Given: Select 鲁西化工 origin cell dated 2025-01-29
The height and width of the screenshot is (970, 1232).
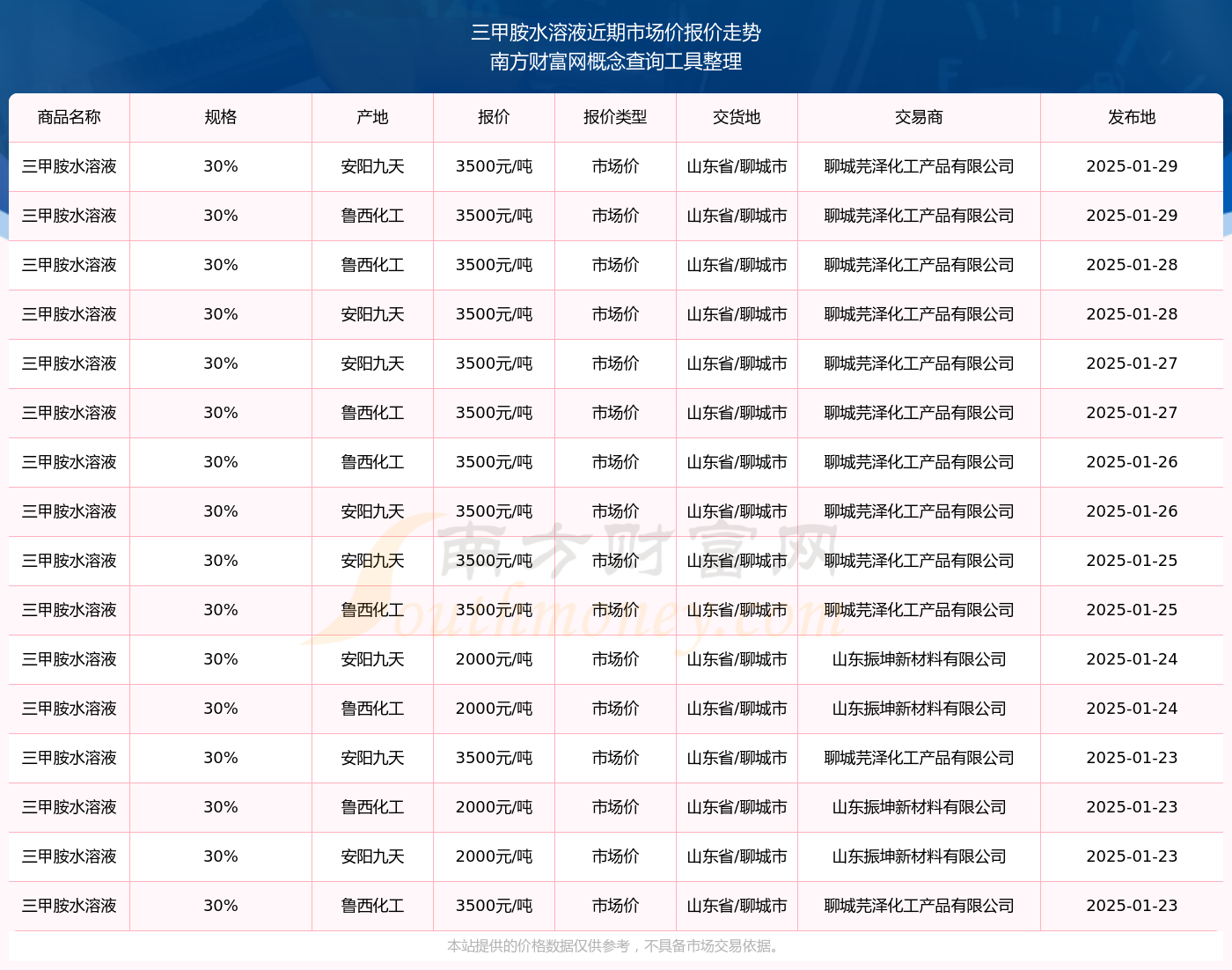Looking at the screenshot, I should (372, 216).
